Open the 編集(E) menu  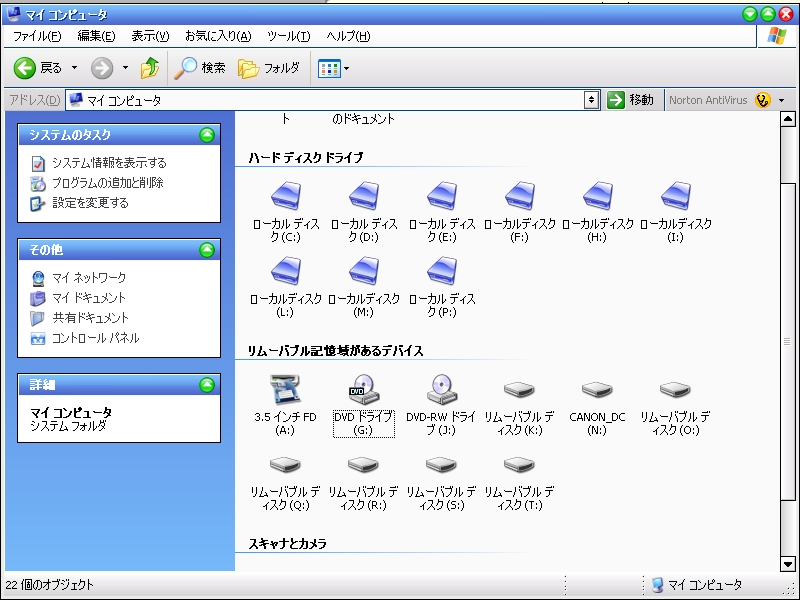96,36
